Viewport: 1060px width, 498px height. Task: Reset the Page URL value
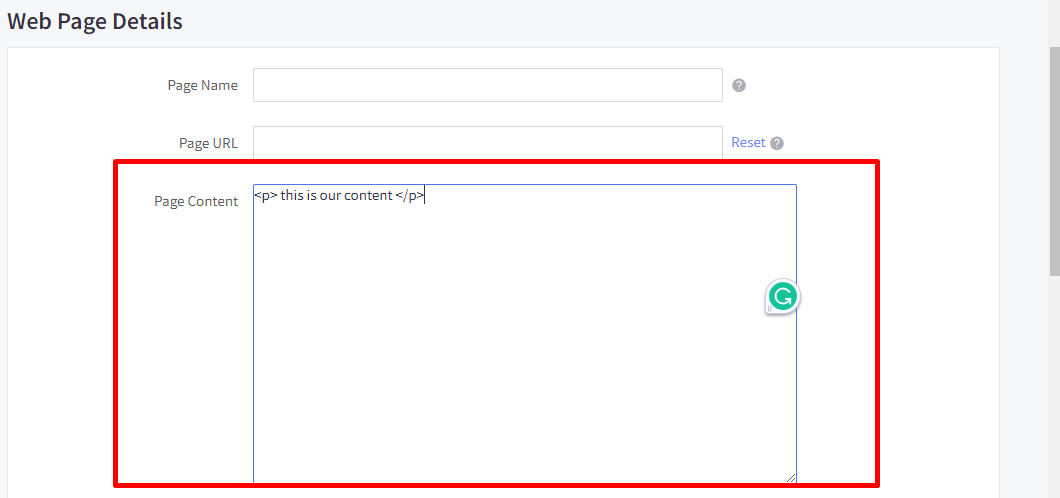[x=747, y=142]
